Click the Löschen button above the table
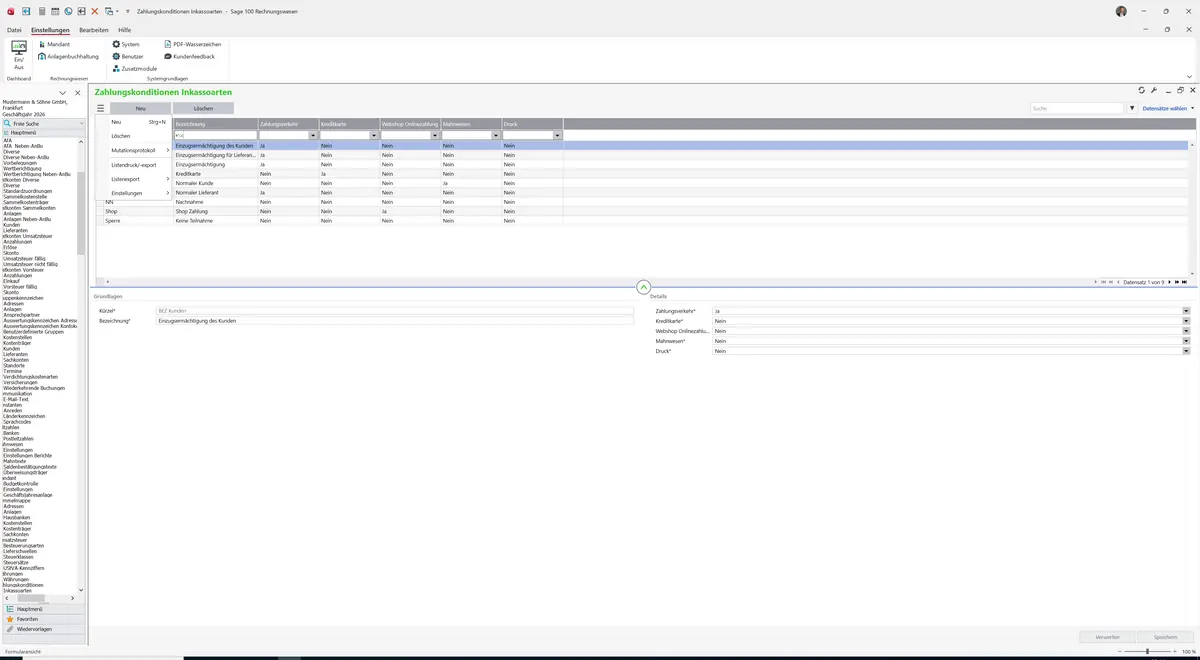The height and width of the screenshot is (660, 1200). click(203, 108)
